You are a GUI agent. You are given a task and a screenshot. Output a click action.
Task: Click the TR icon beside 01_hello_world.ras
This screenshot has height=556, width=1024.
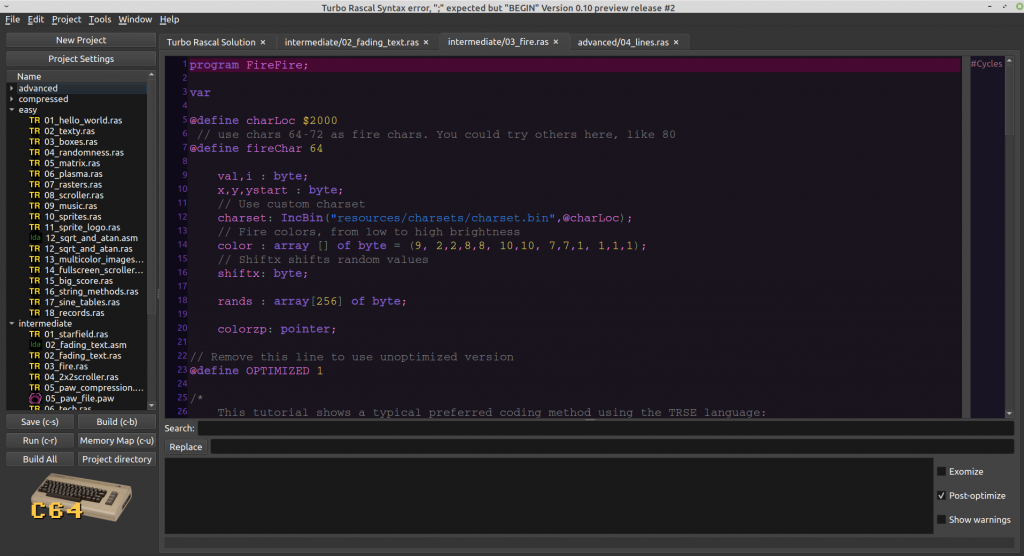tap(35, 120)
